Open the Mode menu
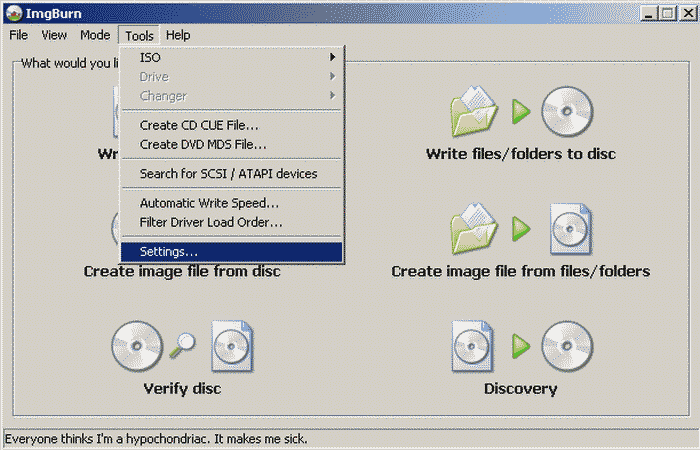The image size is (700, 450). (95, 35)
